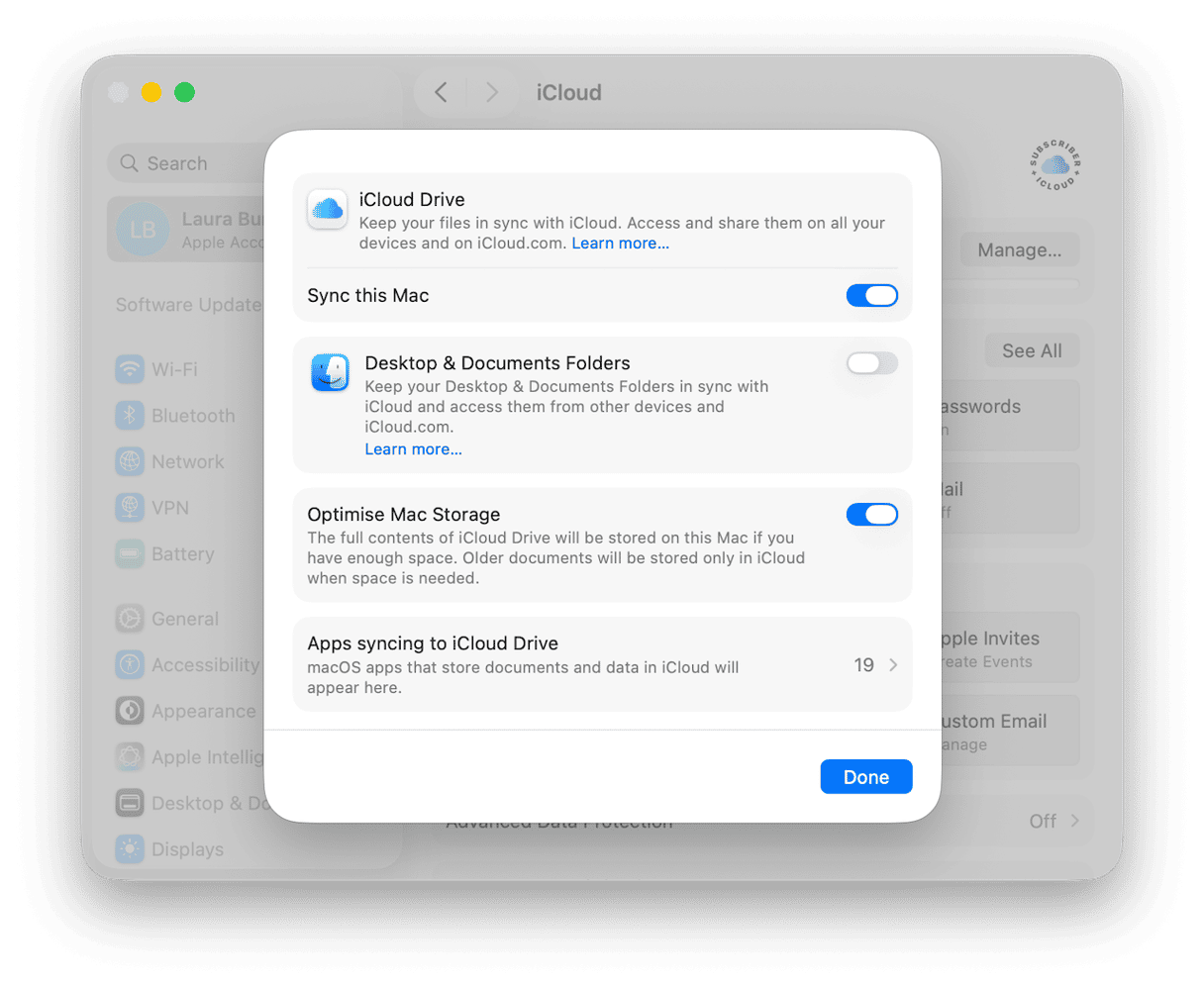1204x987 pixels.
Task: Open the Passwords card behind dialog
Action: point(1010,416)
